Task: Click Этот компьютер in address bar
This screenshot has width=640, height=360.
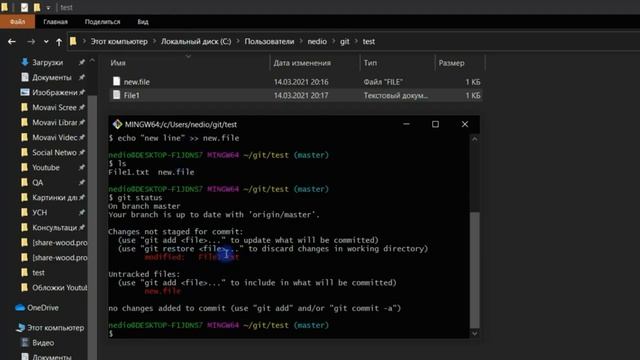Action: coord(119,42)
